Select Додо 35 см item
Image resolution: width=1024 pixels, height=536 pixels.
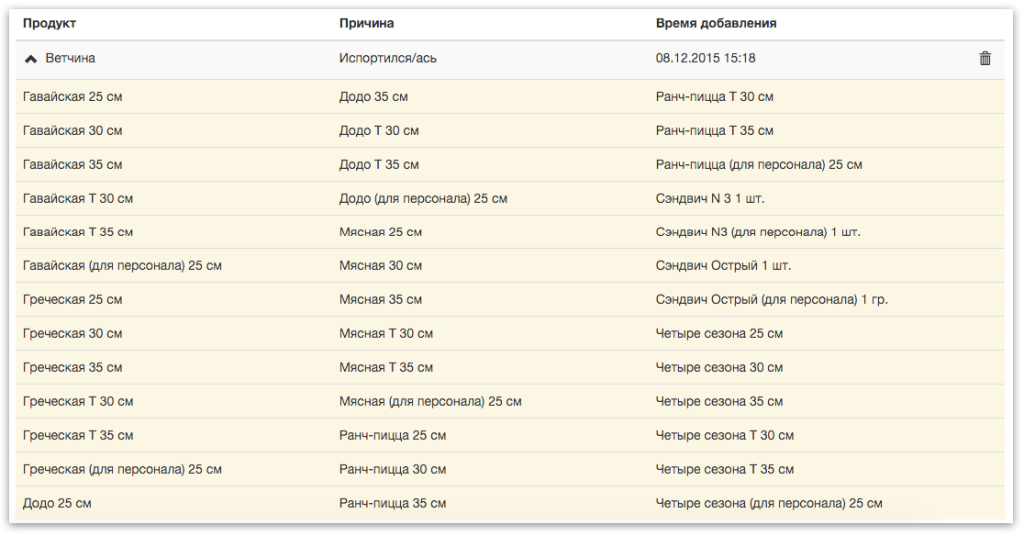tap(374, 97)
